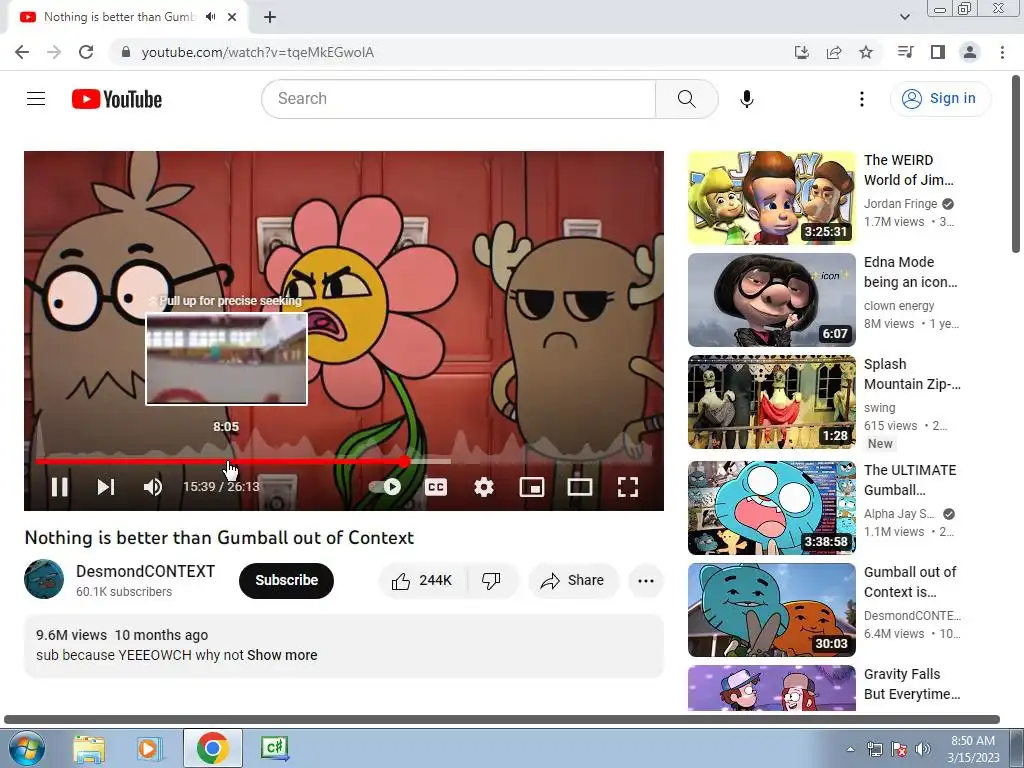Visit the clown energy channel
Viewport: 1024px width, 768px height.
[899, 306]
